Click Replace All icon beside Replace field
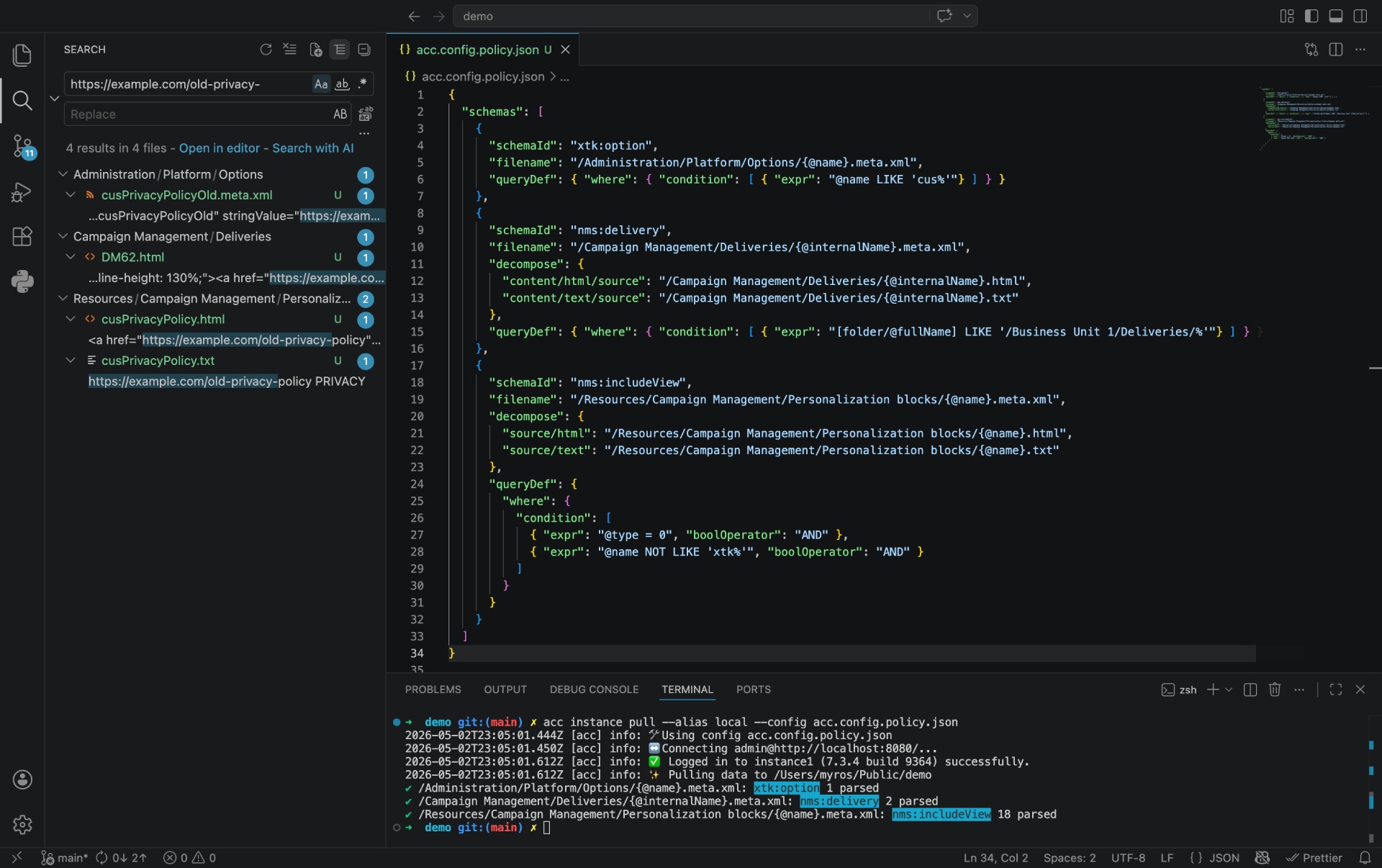 click(366, 114)
